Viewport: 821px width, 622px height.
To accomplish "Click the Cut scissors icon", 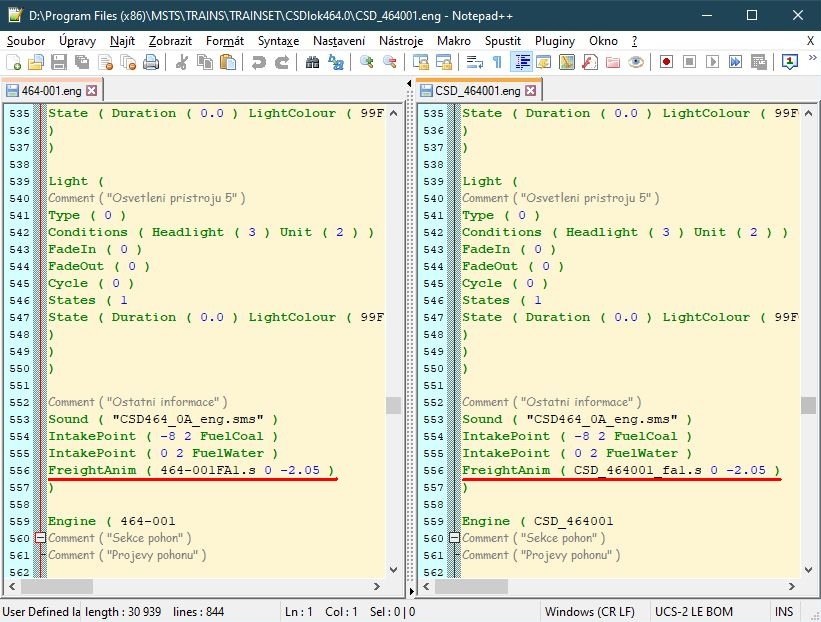I will click(181, 62).
